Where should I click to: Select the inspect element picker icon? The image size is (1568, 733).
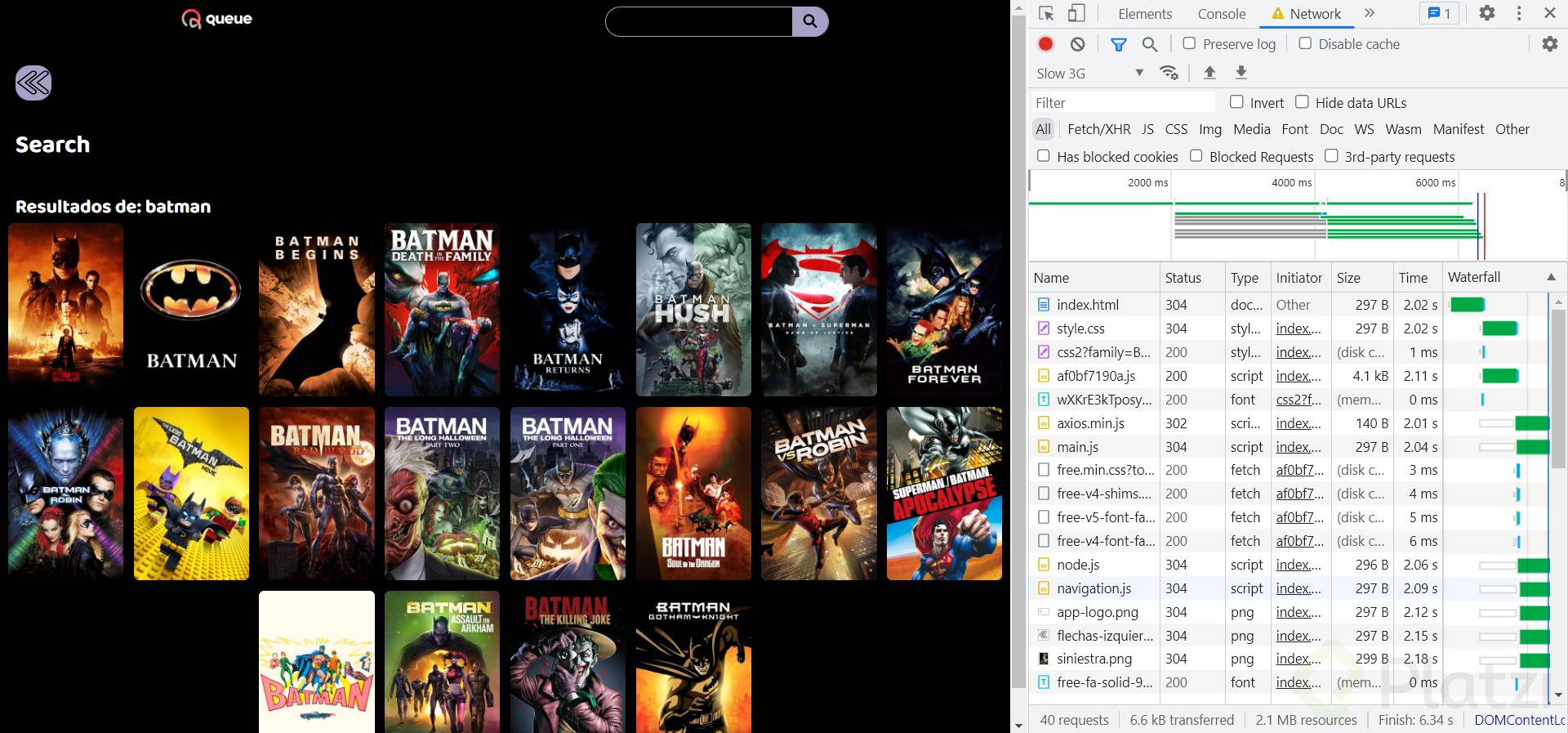[1046, 13]
